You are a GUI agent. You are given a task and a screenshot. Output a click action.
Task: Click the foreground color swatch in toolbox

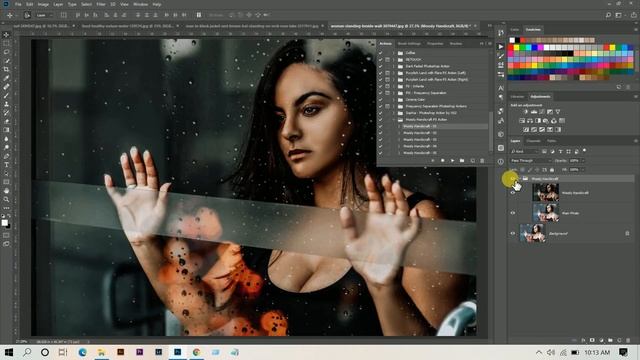click(4, 222)
